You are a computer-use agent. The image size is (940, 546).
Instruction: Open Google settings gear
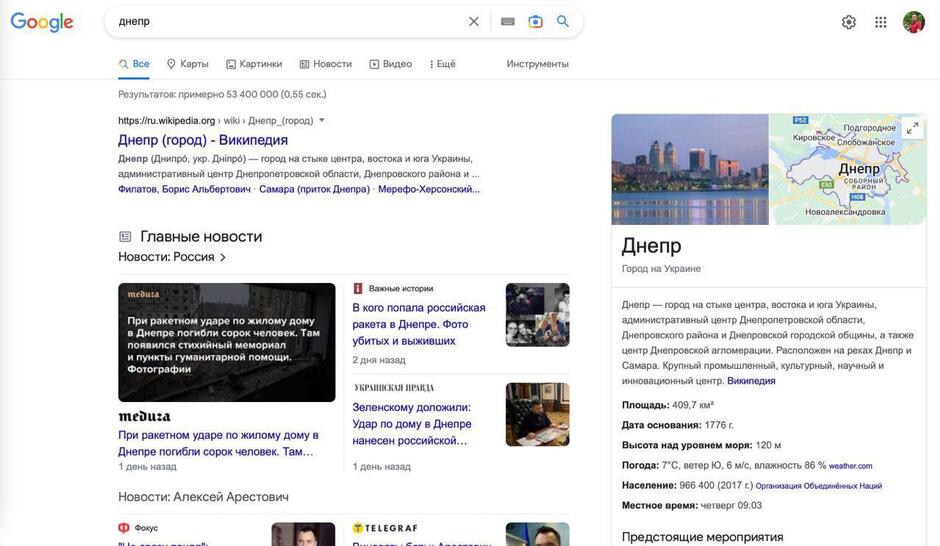point(848,22)
